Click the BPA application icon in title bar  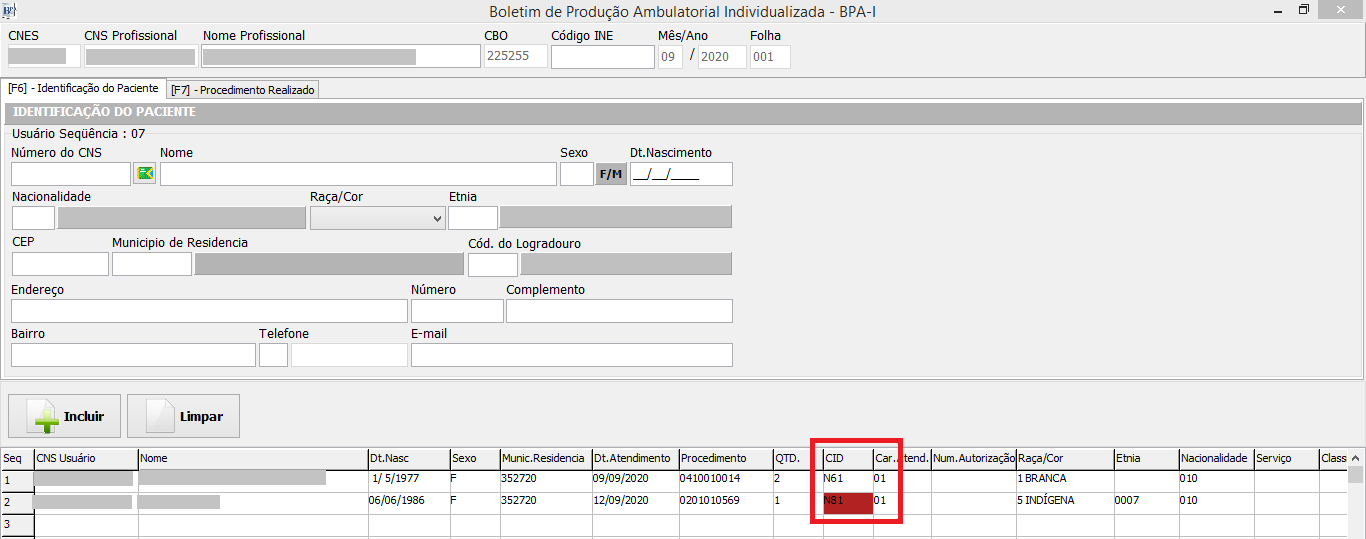pos(10,11)
